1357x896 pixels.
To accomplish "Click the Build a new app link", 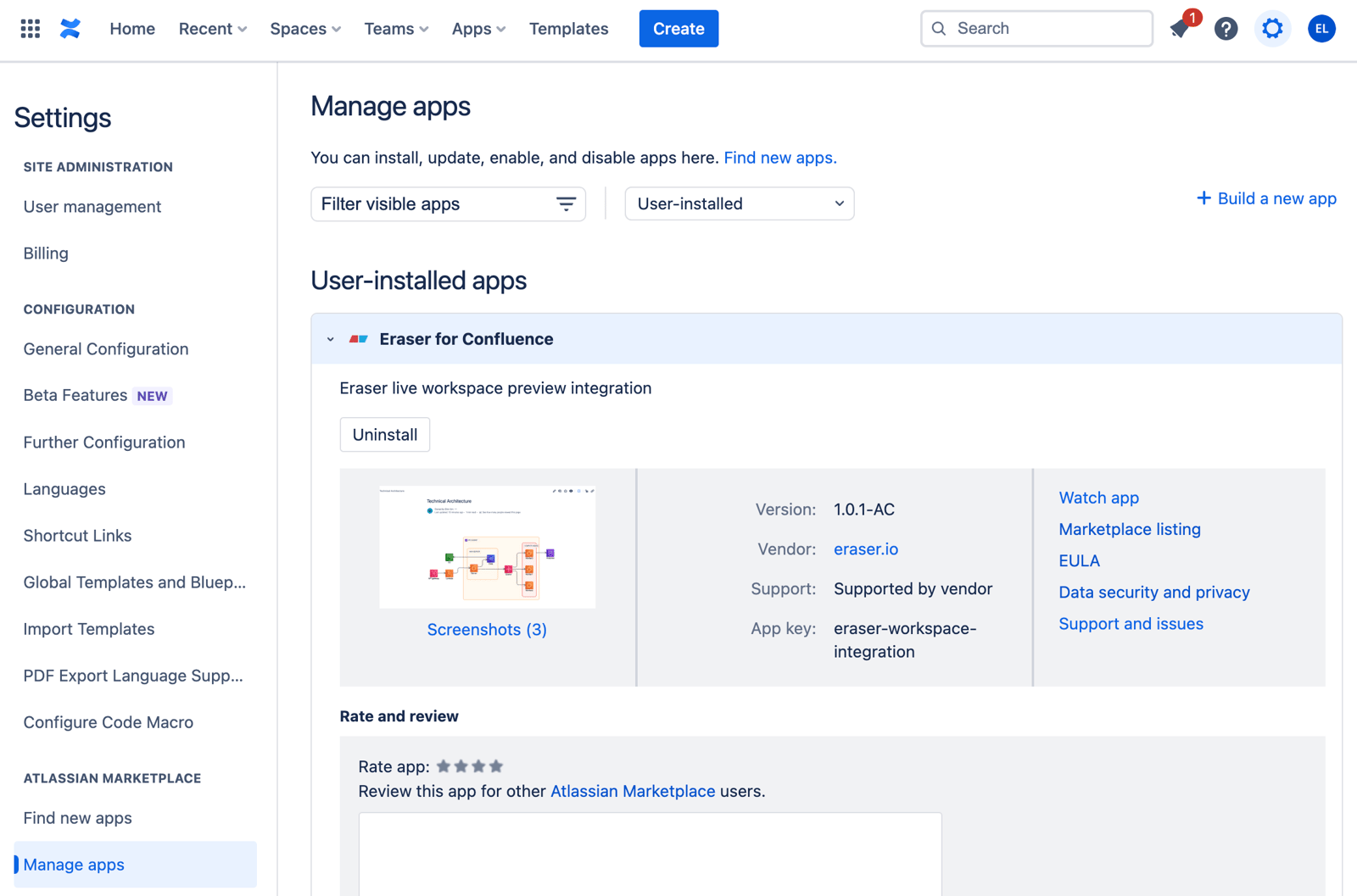I will [1276, 198].
